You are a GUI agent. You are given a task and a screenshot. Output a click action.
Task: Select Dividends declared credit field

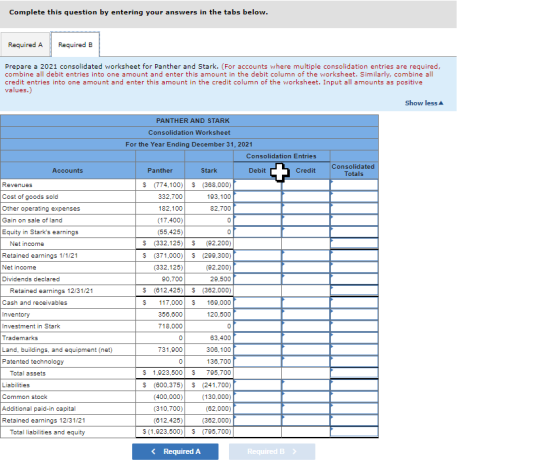(306, 279)
